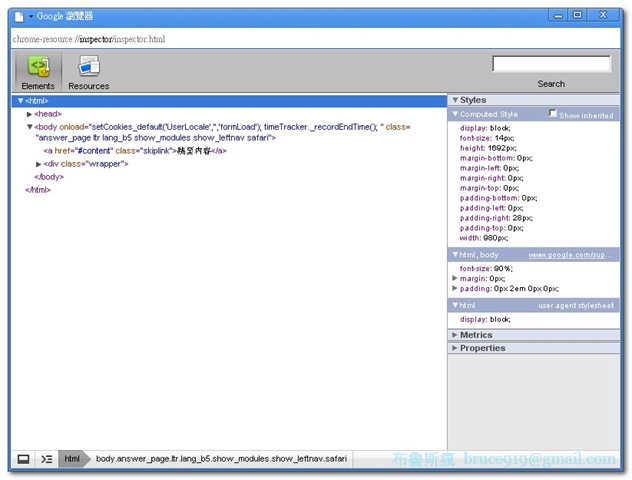Expand the head node
This screenshot has width=632, height=480.
point(29,114)
